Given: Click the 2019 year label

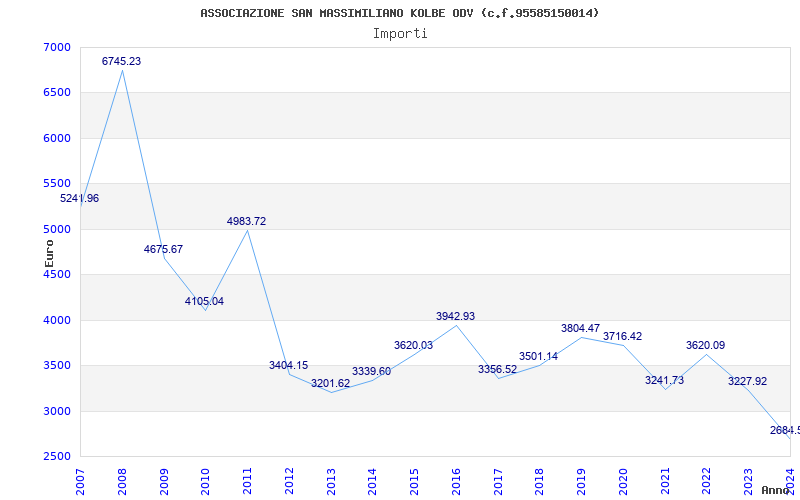Looking at the screenshot, I should 581,482.
